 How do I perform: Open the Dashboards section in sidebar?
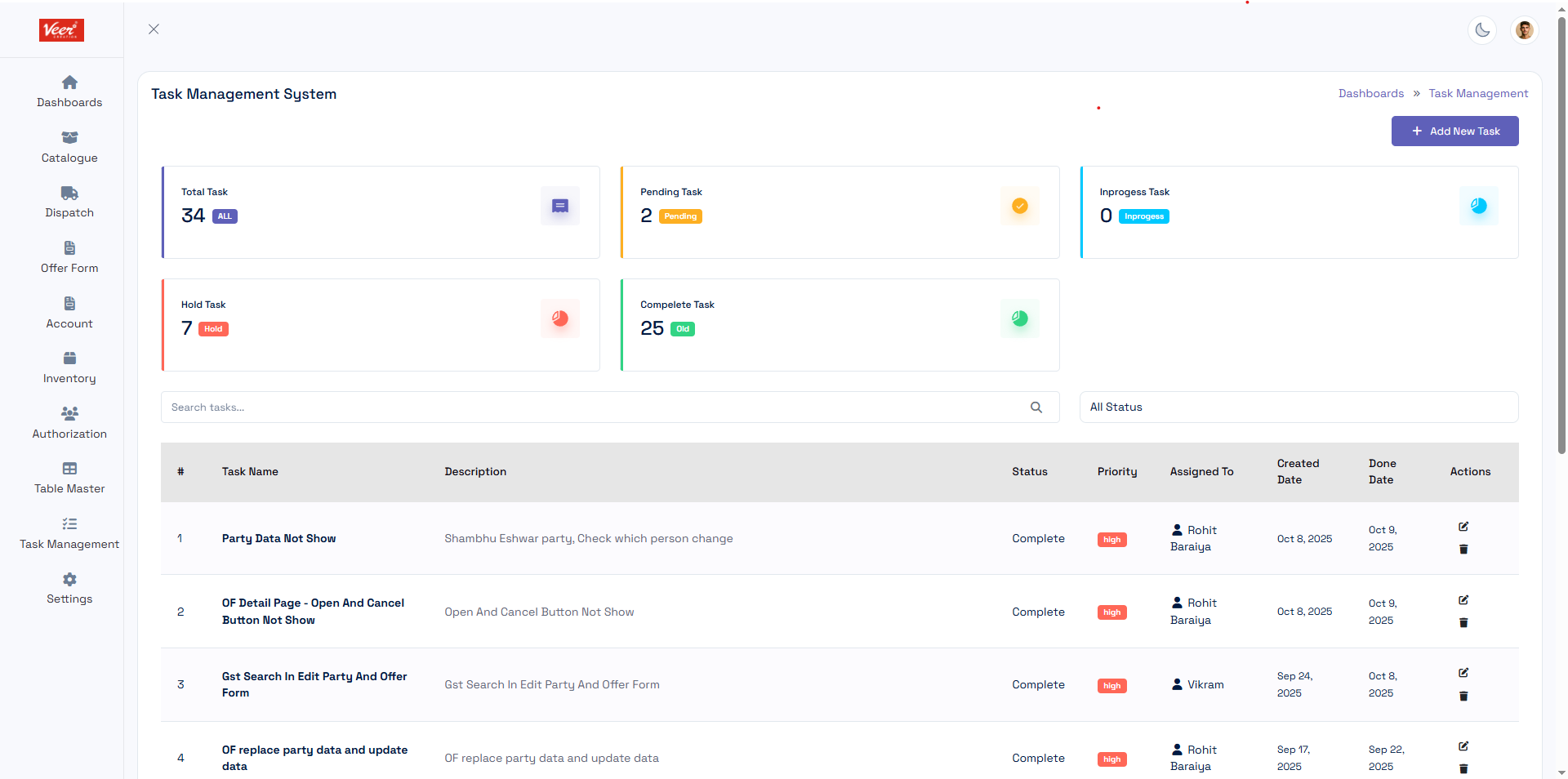(x=69, y=91)
